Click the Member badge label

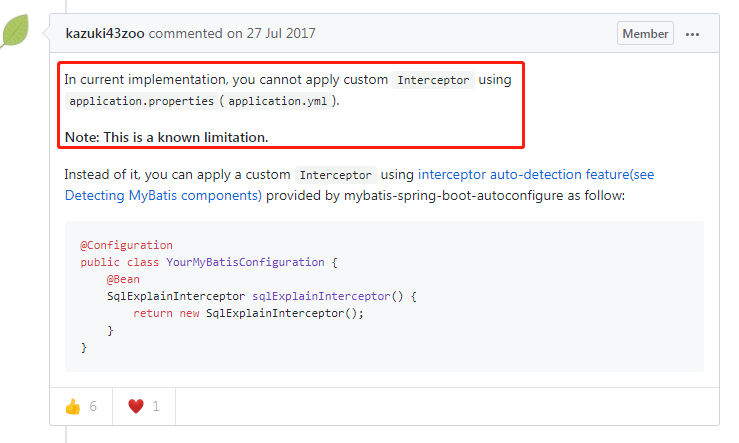(645, 33)
